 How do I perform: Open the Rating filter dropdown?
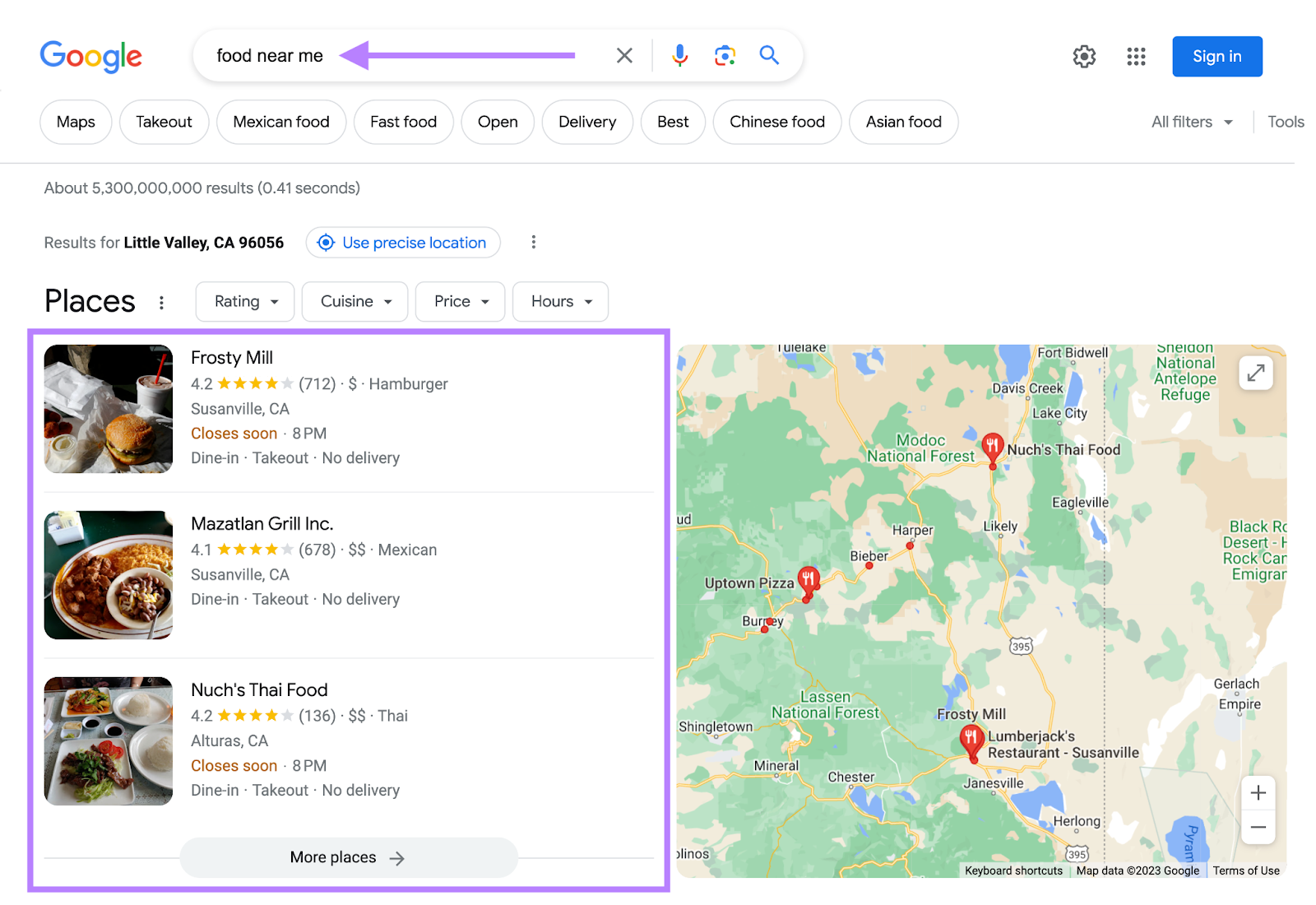click(x=244, y=301)
